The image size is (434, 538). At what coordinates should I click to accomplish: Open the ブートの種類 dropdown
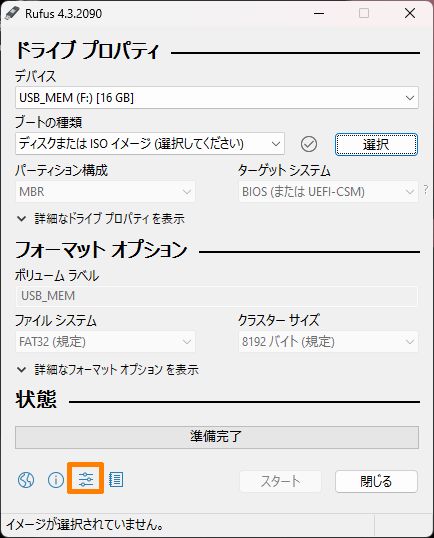pyautogui.click(x=150, y=143)
